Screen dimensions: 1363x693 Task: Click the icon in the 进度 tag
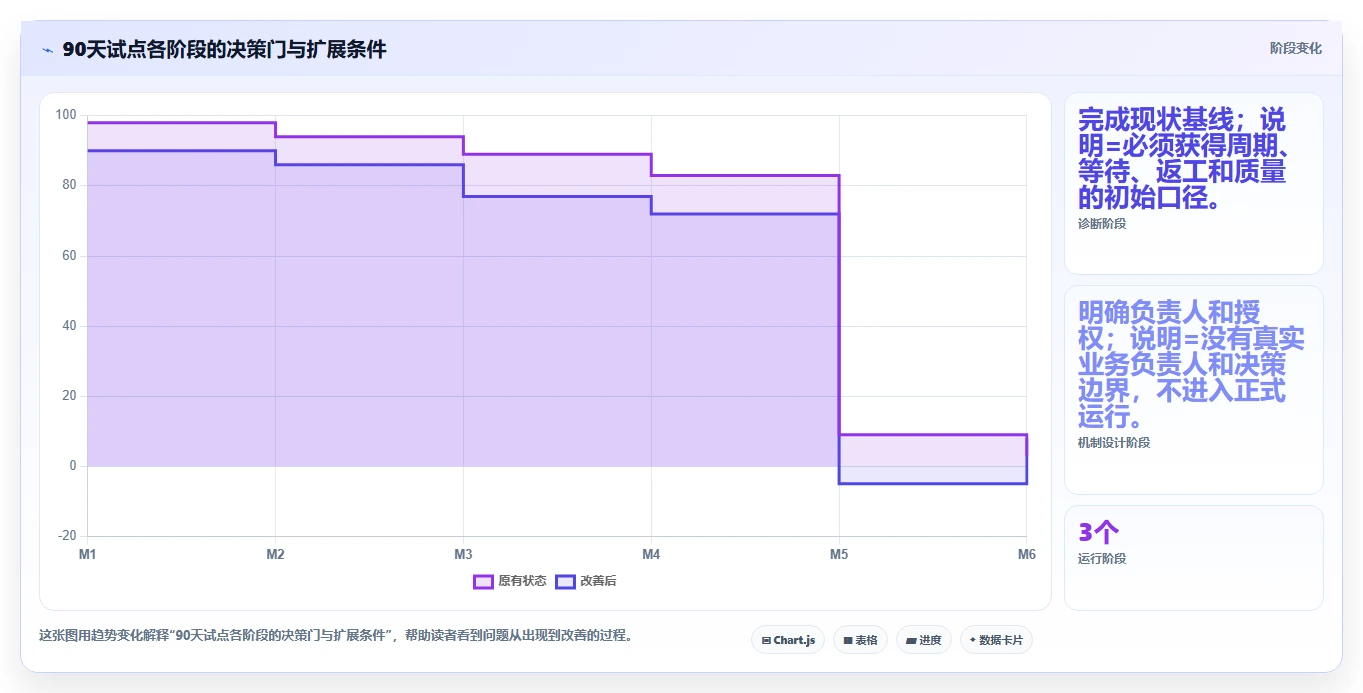pyautogui.click(x=911, y=640)
